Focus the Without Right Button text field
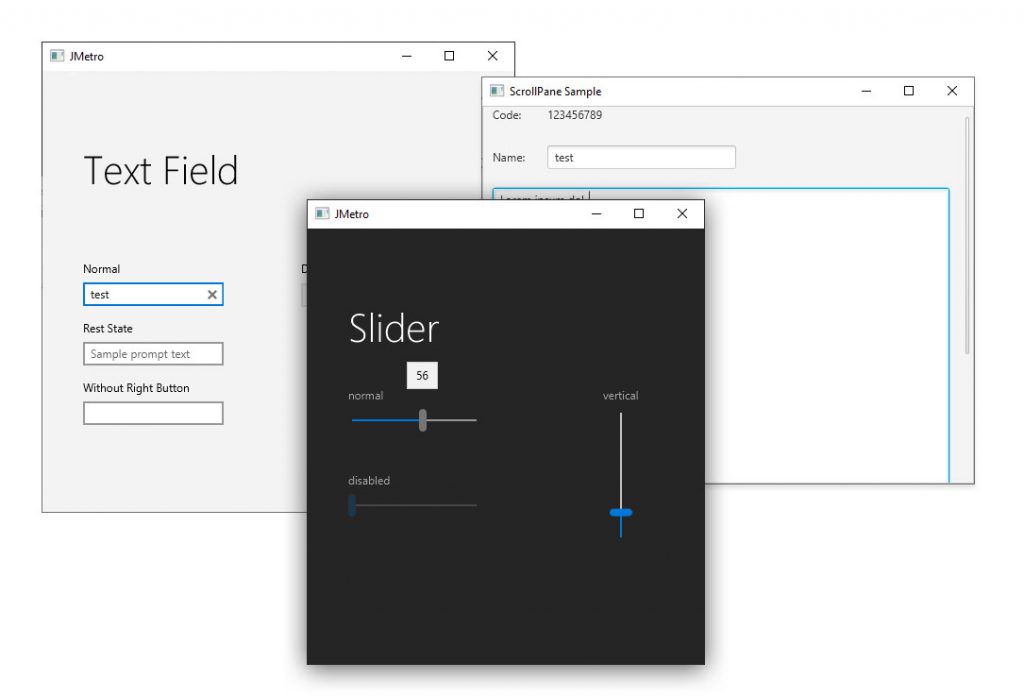 153,413
